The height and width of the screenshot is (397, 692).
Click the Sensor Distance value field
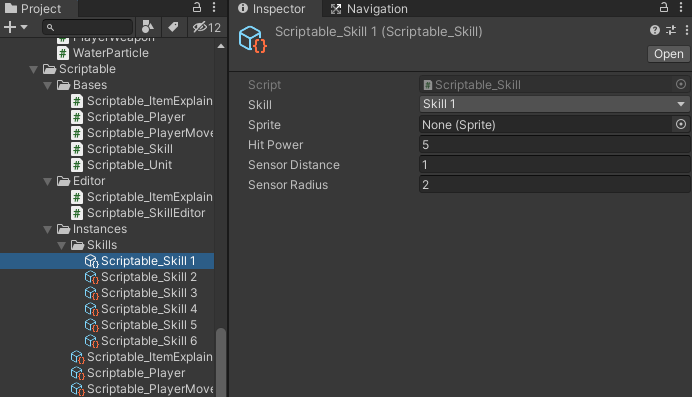pyautogui.click(x=554, y=165)
